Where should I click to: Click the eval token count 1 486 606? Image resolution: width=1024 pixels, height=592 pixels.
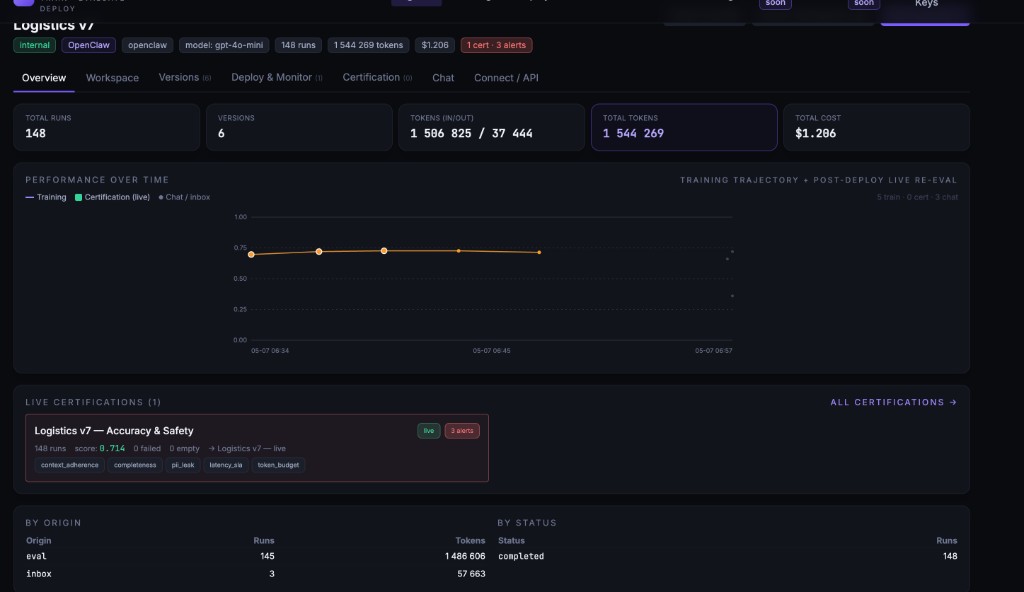[x=465, y=556]
